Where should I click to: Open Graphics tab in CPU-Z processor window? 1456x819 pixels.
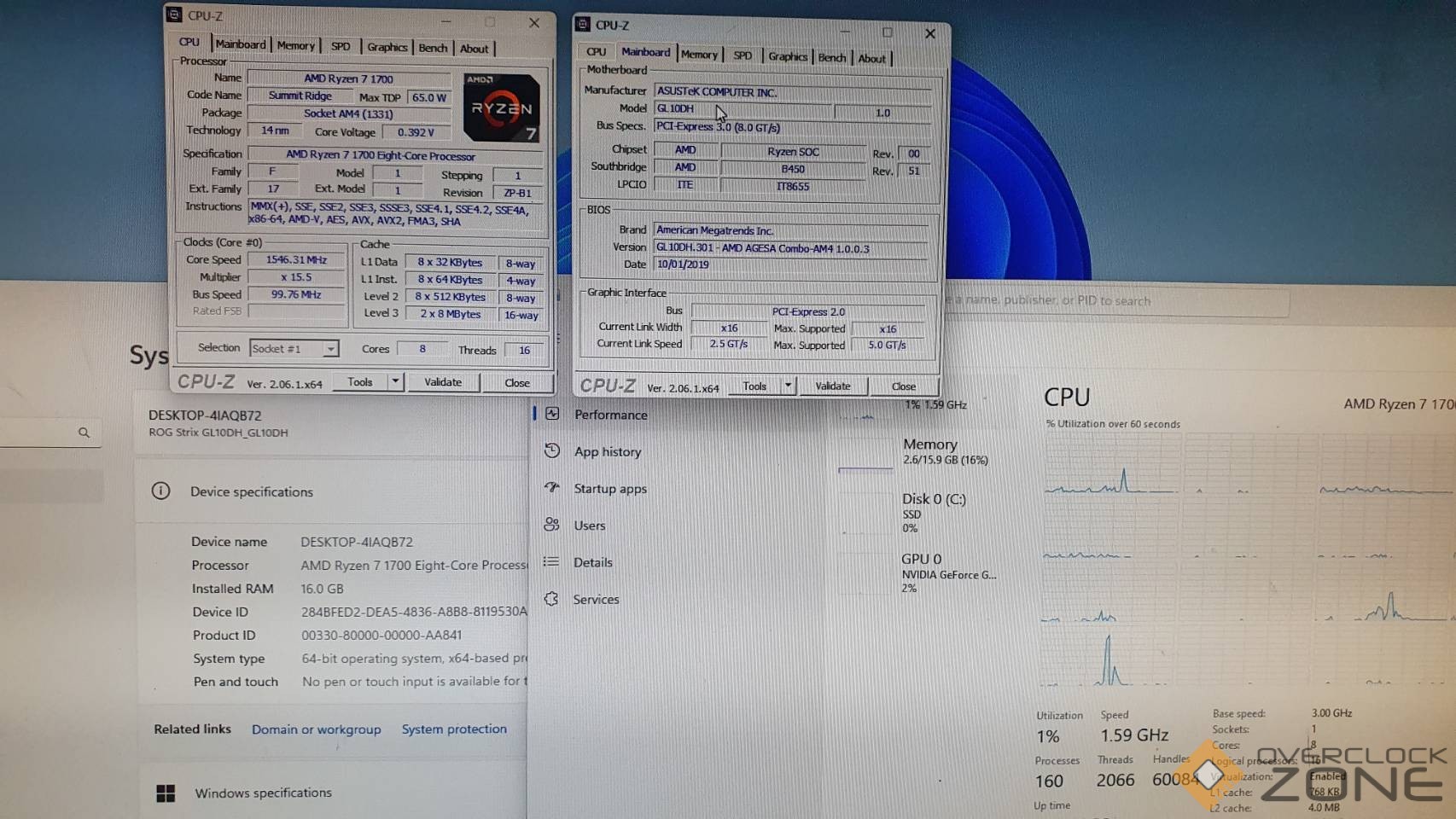[x=387, y=47]
